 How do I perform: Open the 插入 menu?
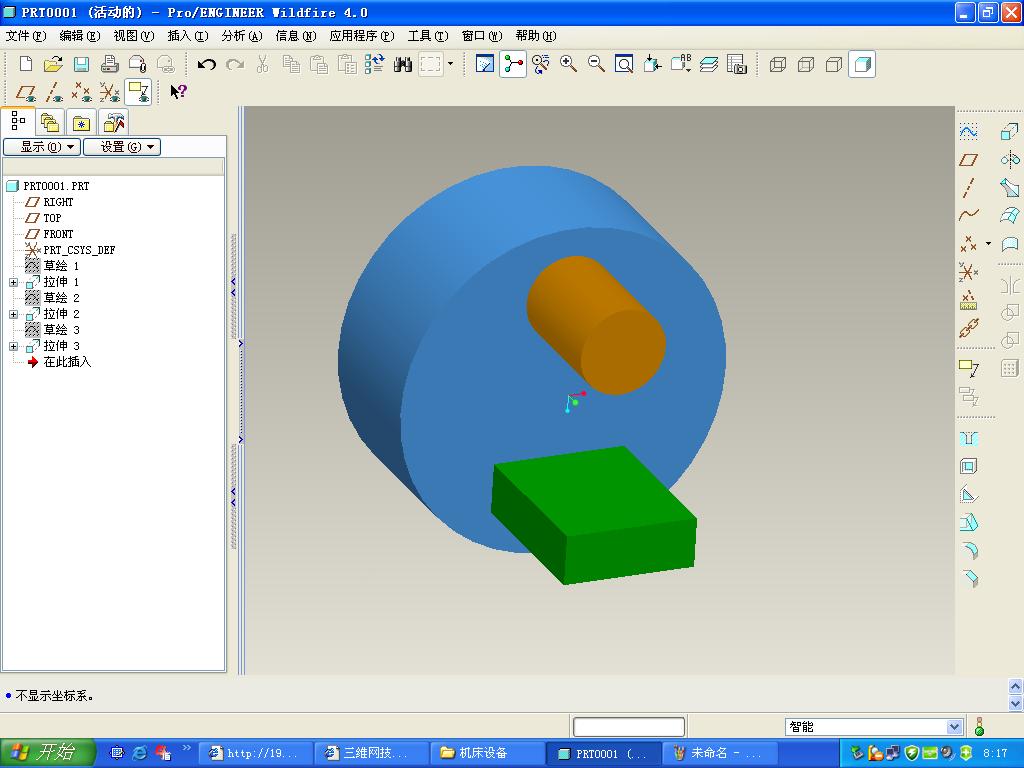point(188,36)
